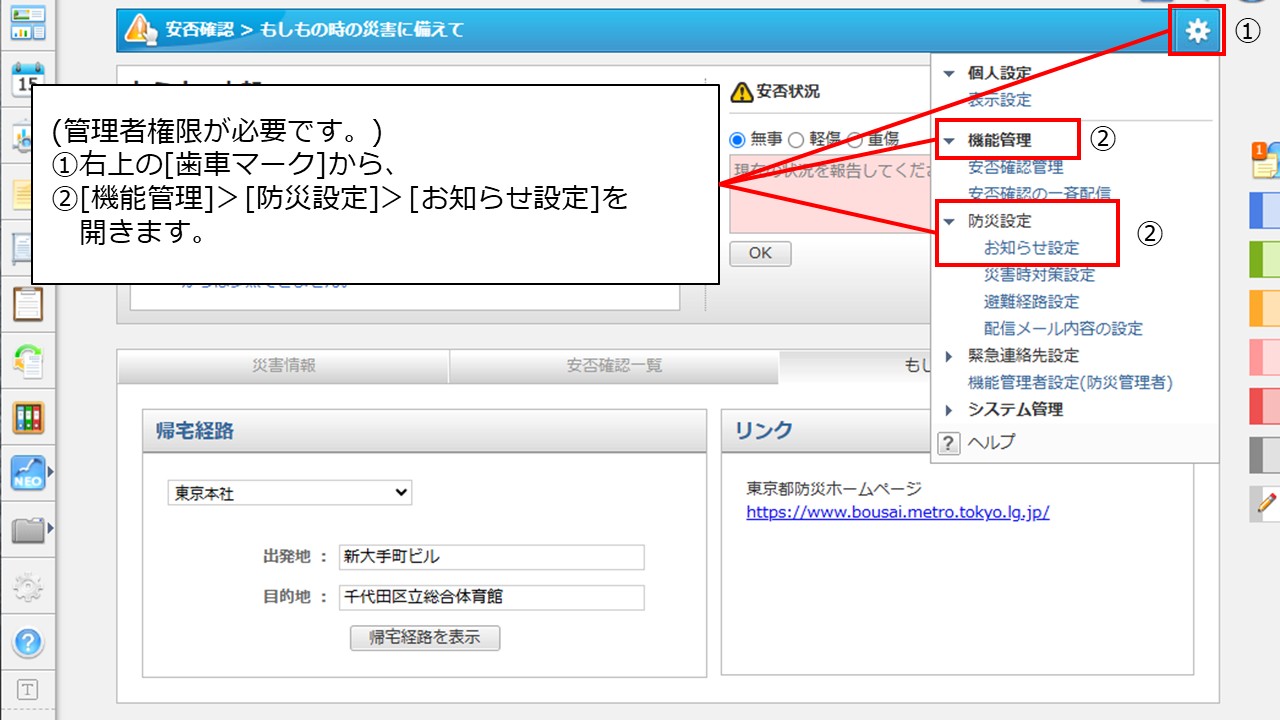The image size is (1280, 720).
Task: Switch to the 災害情報 tab
Action: click(x=283, y=366)
